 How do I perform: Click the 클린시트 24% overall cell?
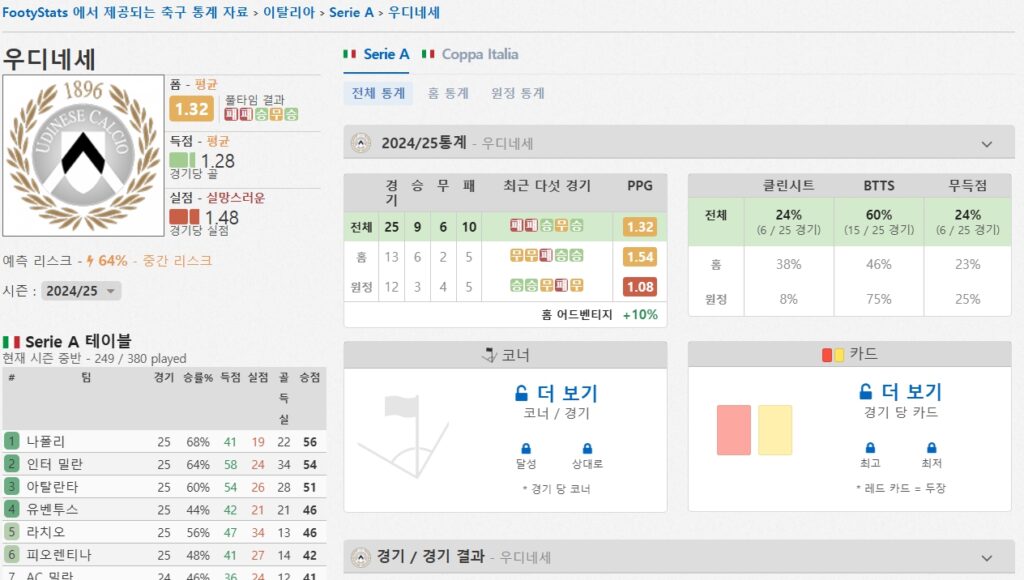click(x=788, y=222)
